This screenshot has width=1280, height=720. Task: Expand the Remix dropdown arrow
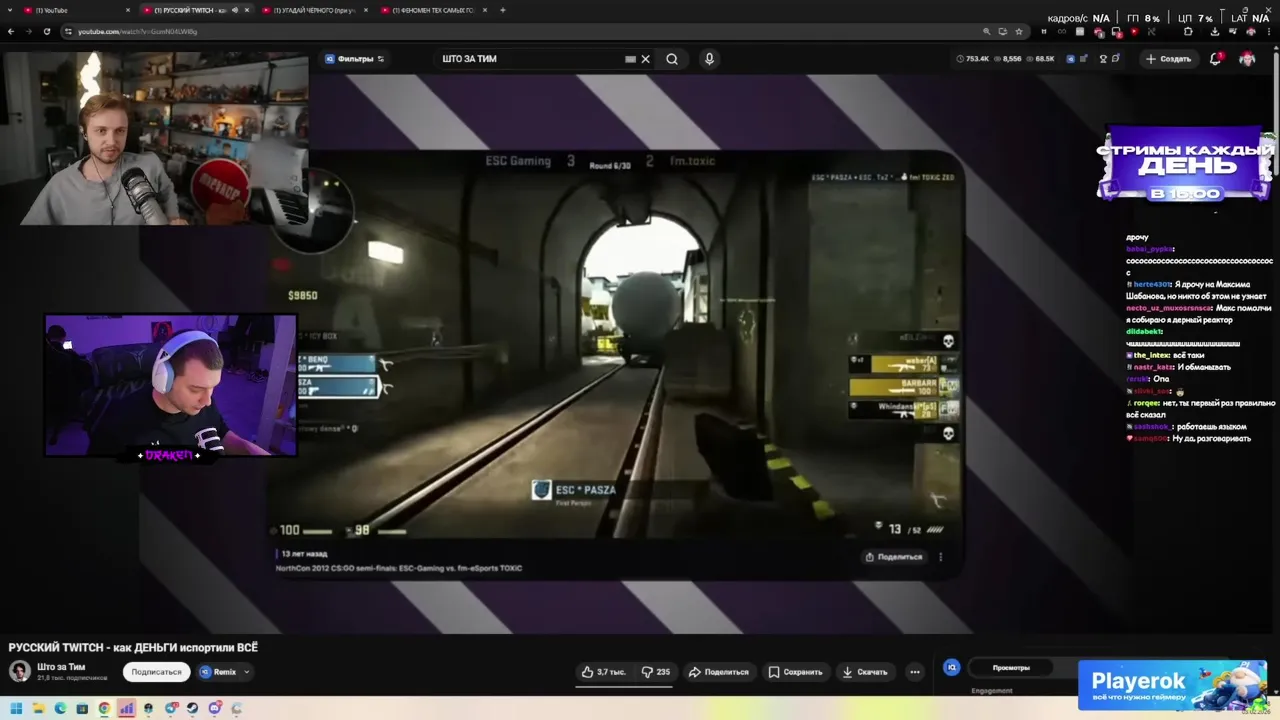(x=246, y=672)
